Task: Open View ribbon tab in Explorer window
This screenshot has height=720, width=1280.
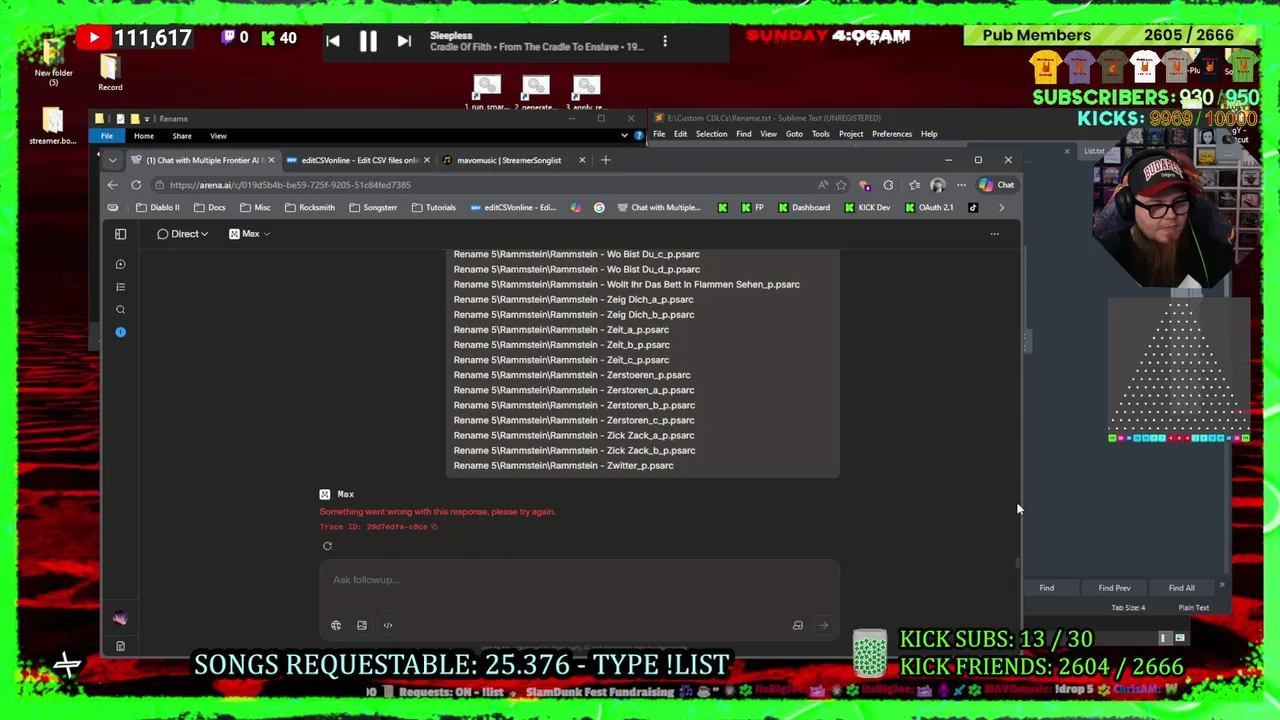Action: pyautogui.click(x=218, y=136)
